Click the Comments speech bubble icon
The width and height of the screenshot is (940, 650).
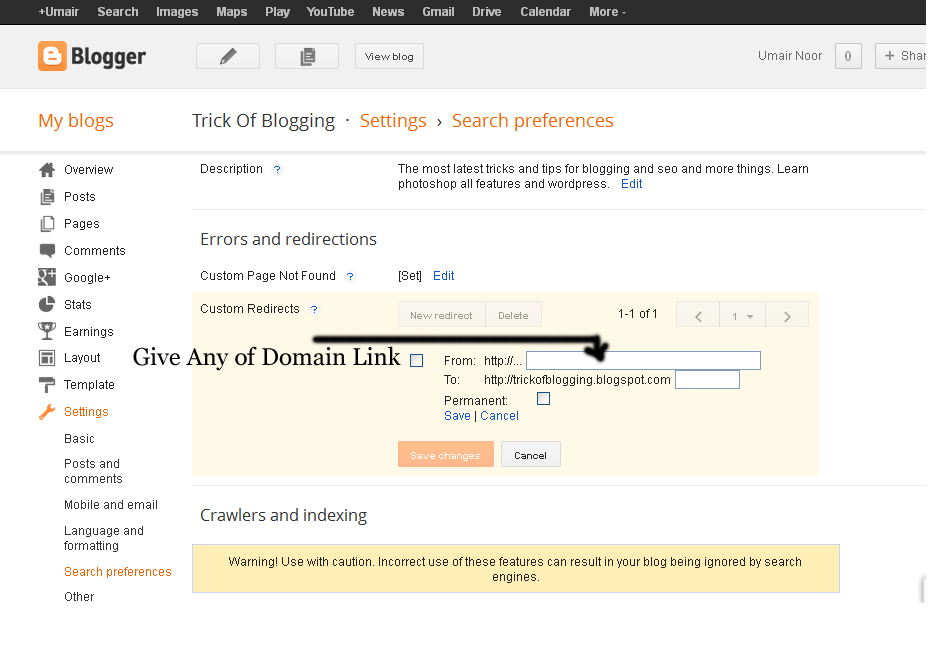pyautogui.click(x=47, y=251)
